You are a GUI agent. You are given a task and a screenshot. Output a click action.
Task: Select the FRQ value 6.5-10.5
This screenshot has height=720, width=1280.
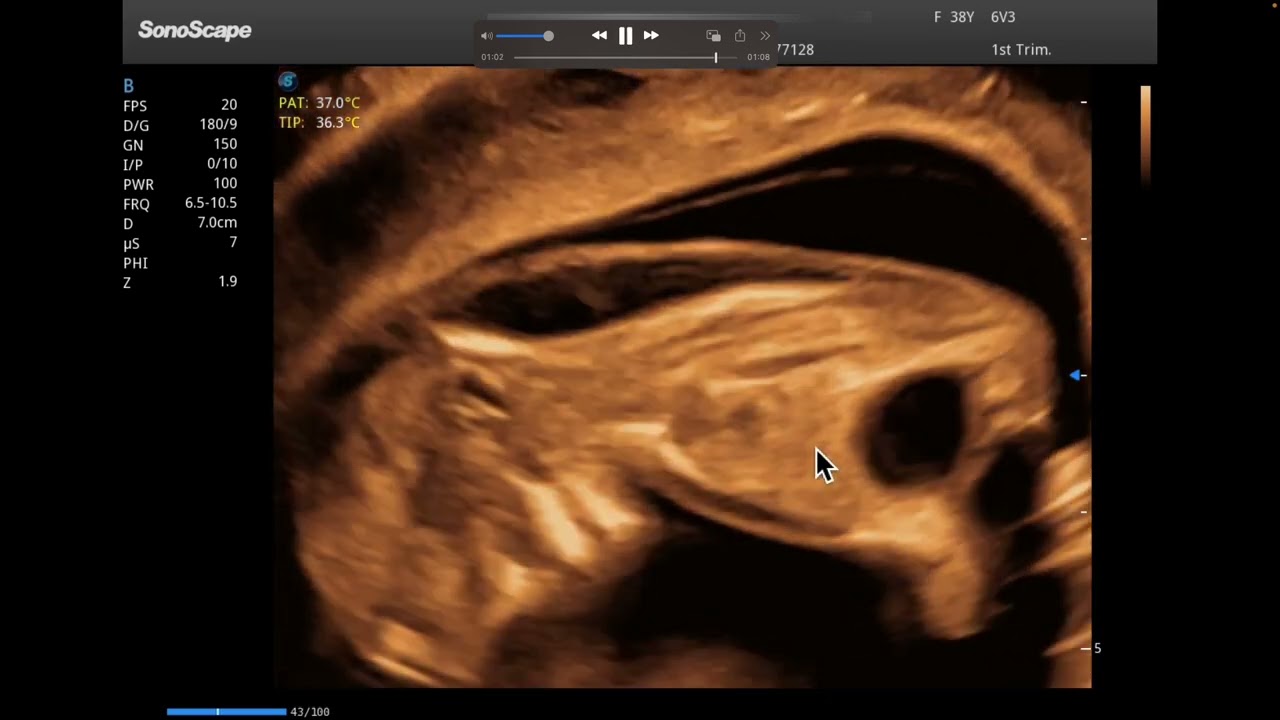pyautogui.click(x=211, y=203)
